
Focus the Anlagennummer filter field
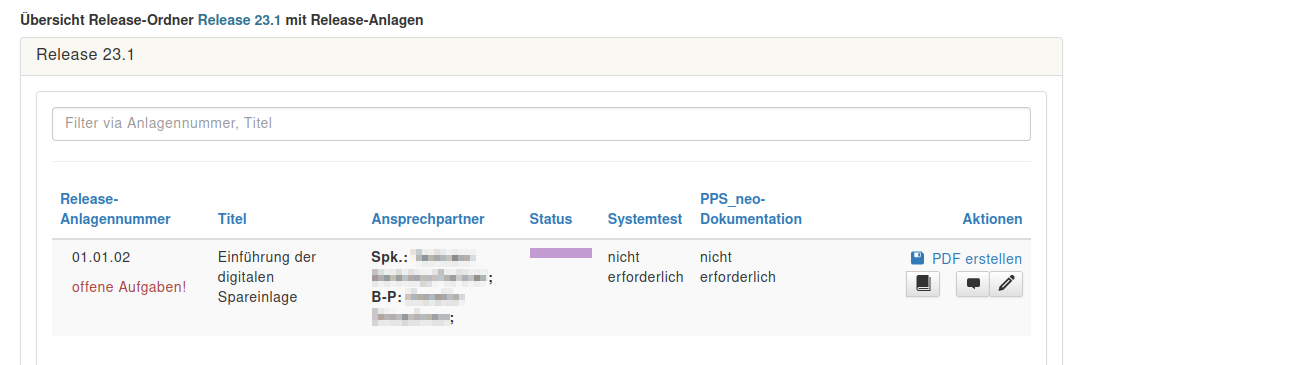tap(541, 124)
